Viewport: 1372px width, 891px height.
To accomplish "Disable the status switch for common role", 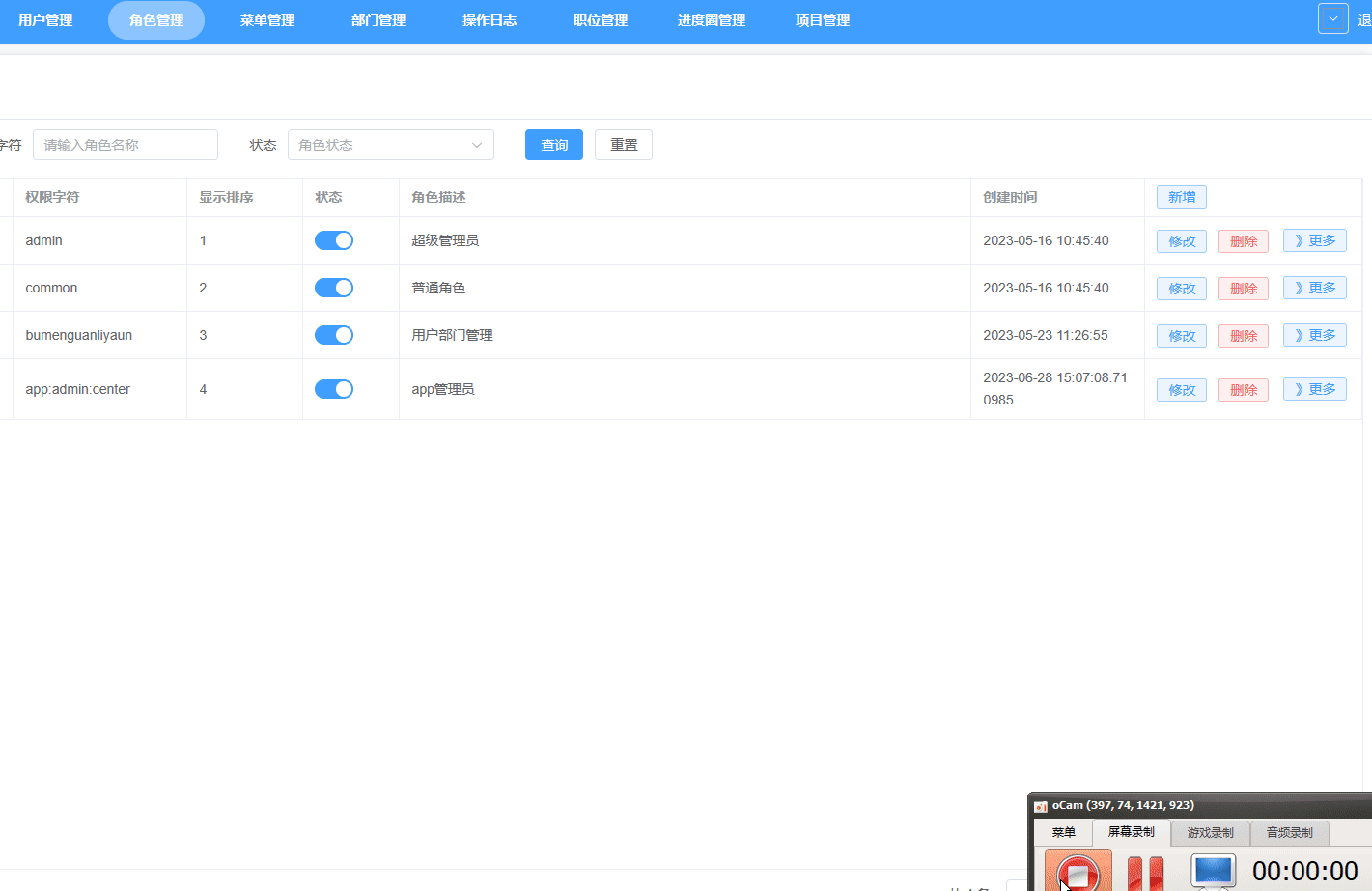I will point(334,288).
